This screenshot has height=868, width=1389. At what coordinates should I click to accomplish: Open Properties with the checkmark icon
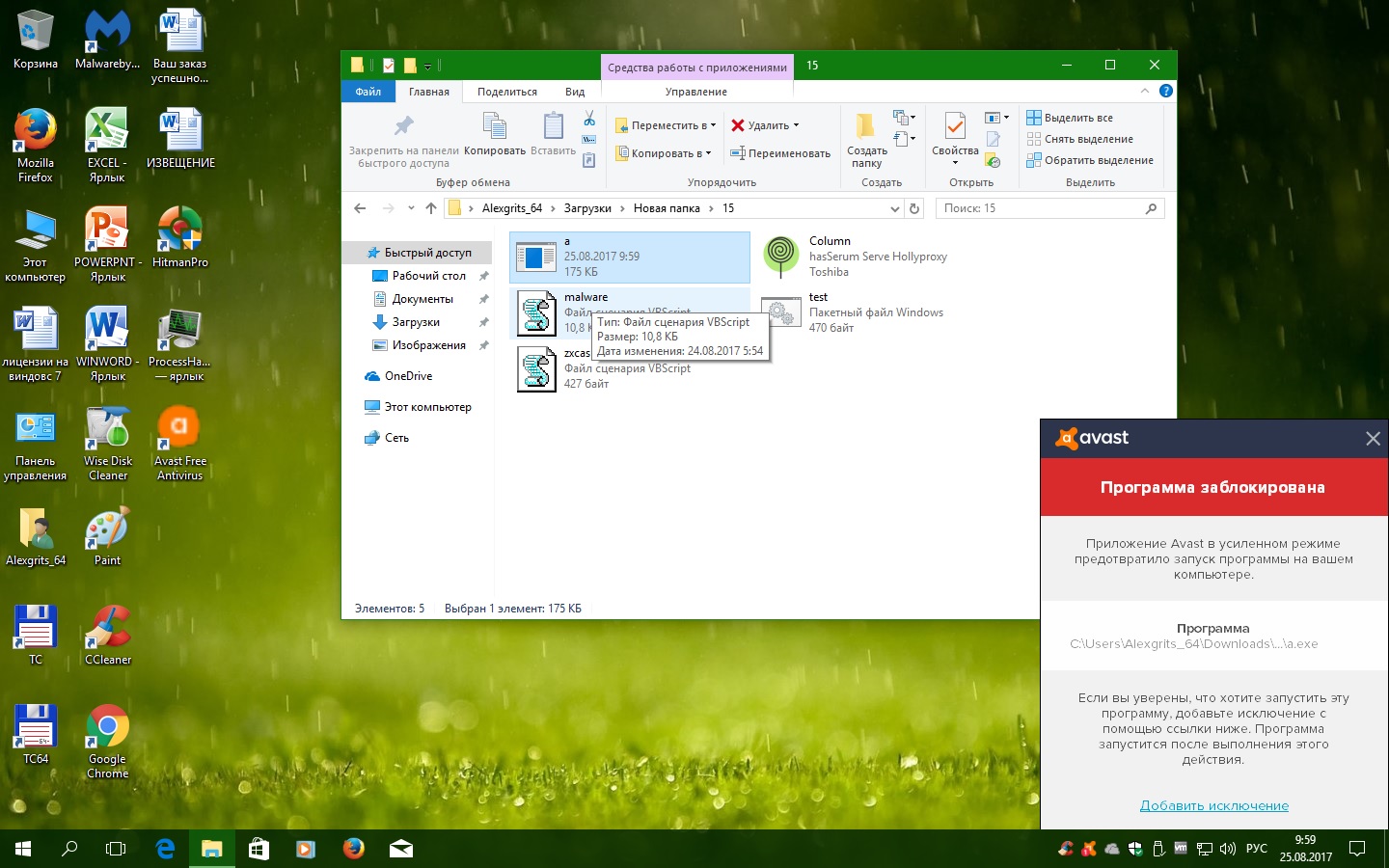coord(955,126)
